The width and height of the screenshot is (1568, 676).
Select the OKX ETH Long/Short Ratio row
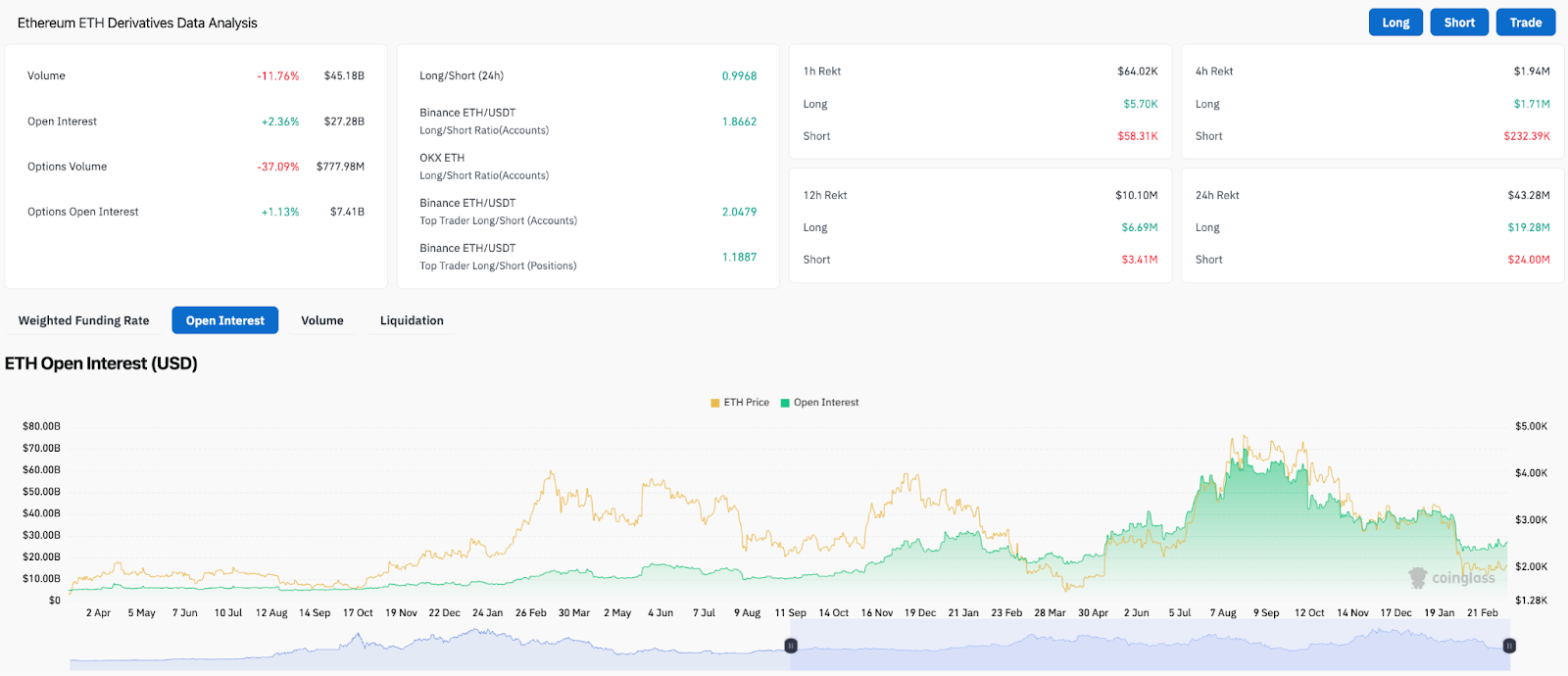coord(484,167)
